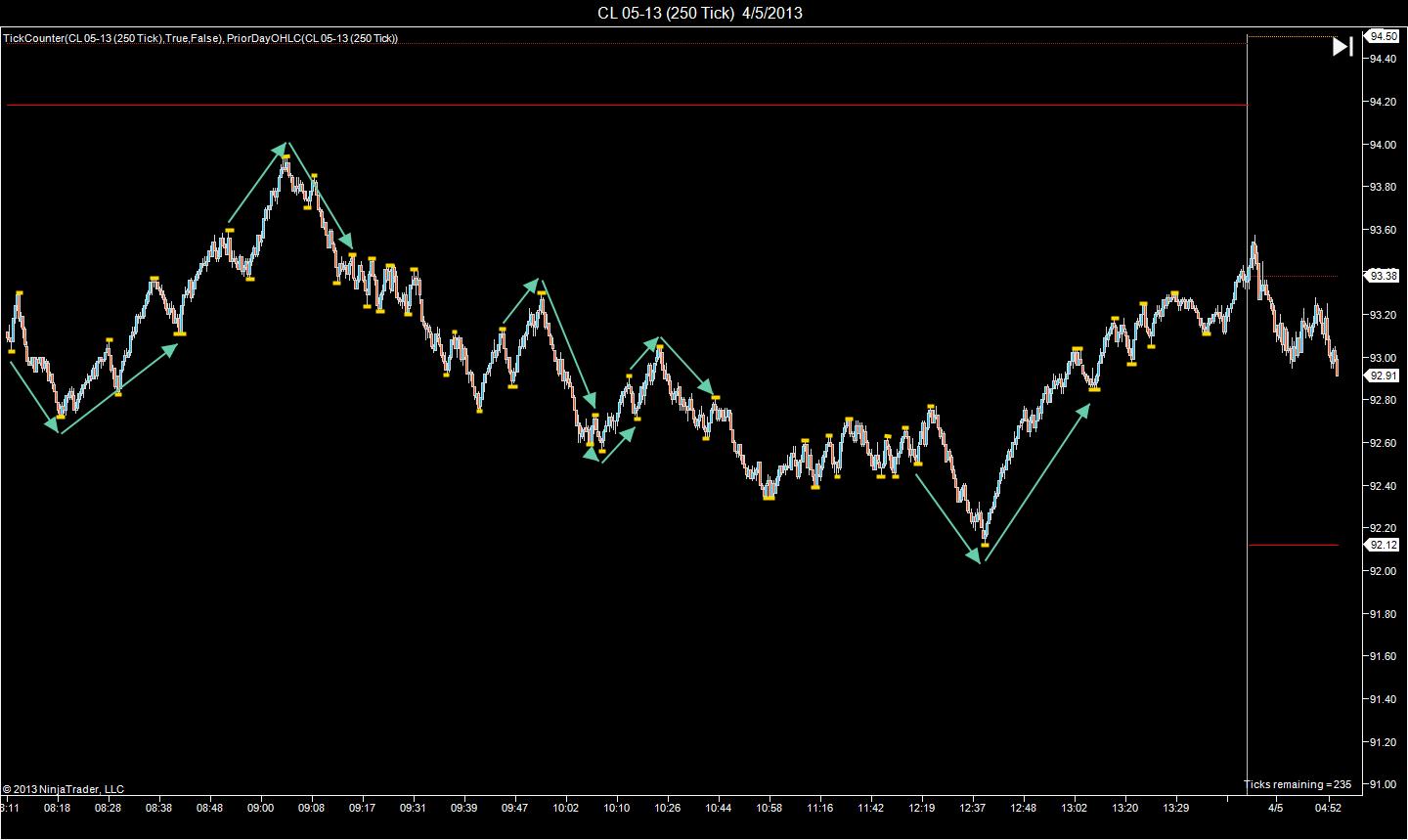The height and width of the screenshot is (840, 1408).
Task: Click the 92.60 price axis label
Action: point(1383,443)
